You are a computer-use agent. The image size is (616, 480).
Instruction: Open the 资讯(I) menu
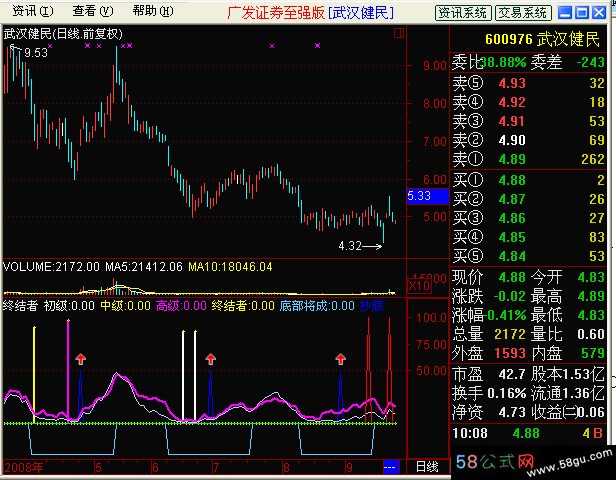tap(32, 11)
